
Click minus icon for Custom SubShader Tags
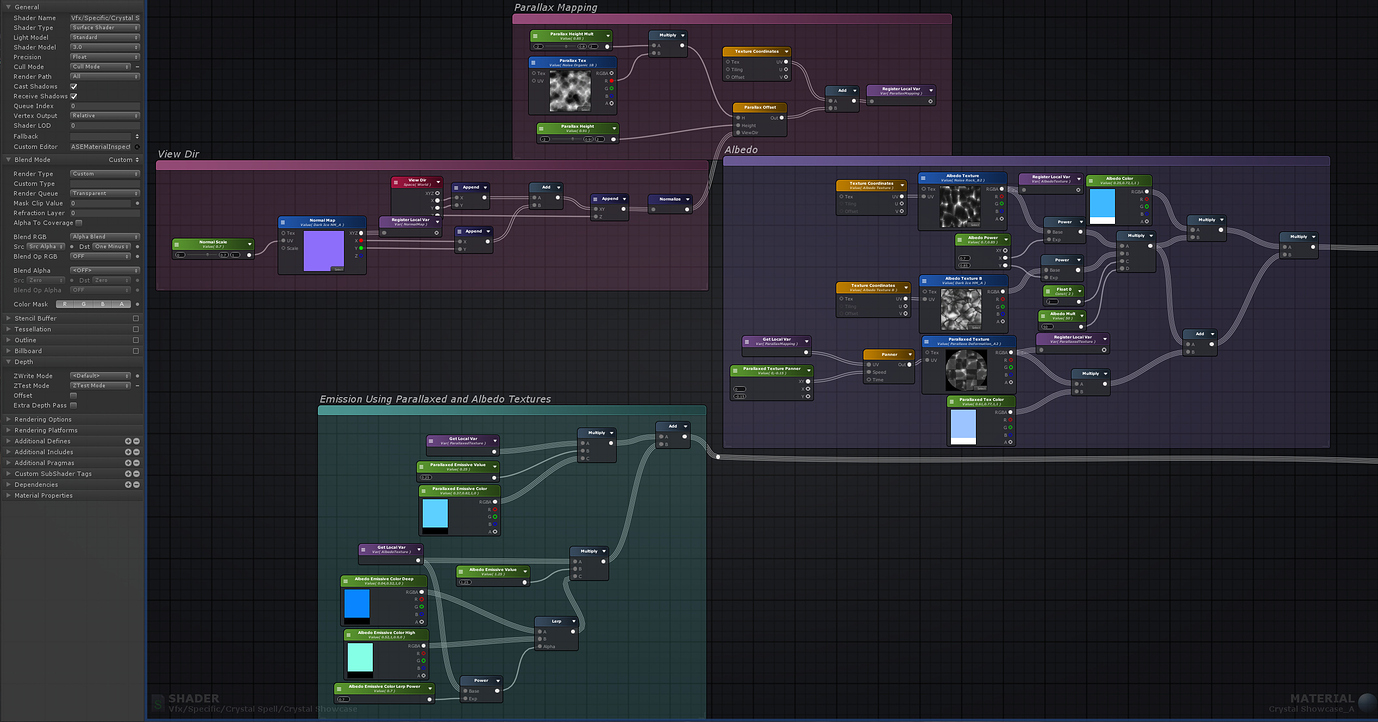pos(136,474)
